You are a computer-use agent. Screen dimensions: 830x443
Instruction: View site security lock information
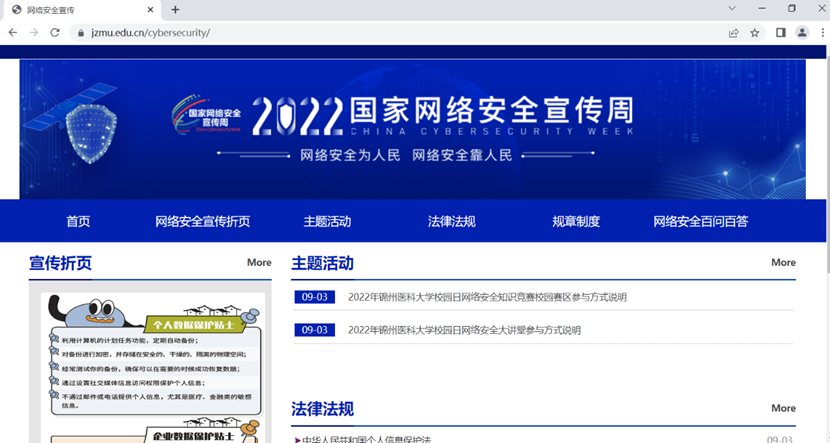pos(81,33)
